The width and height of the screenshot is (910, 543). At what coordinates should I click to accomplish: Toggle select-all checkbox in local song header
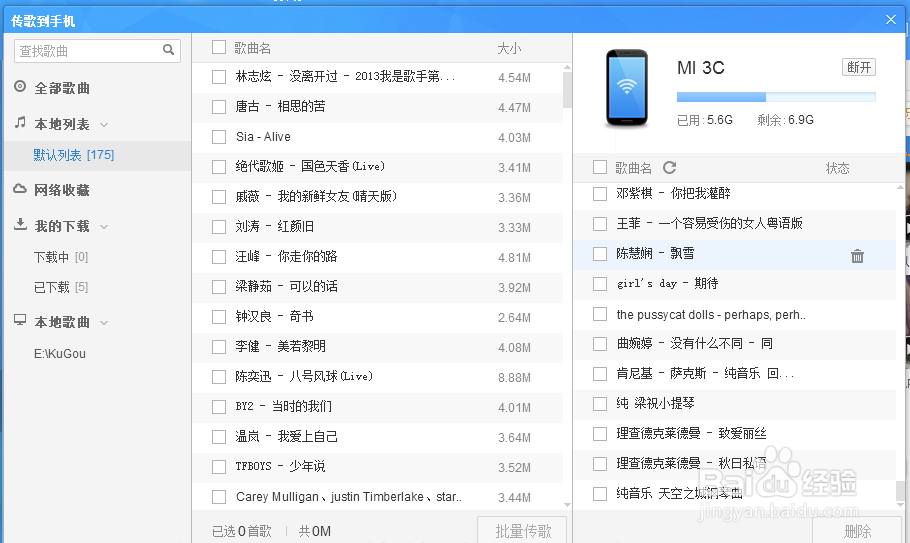(219, 47)
